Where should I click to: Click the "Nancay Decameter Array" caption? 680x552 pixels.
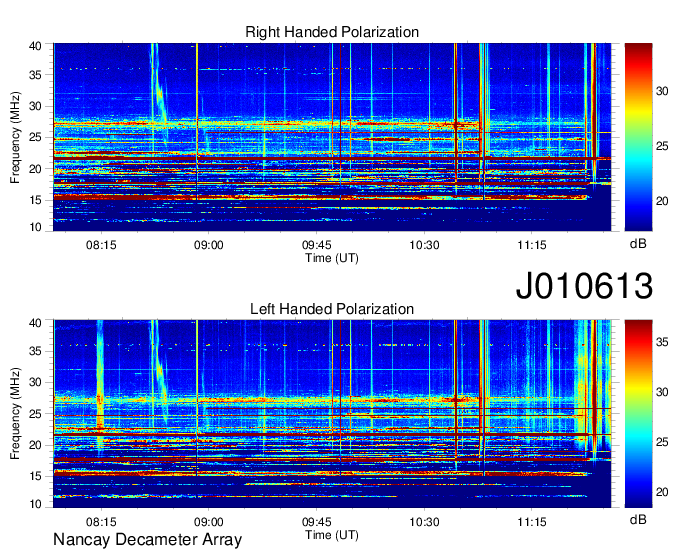[x=147, y=540]
